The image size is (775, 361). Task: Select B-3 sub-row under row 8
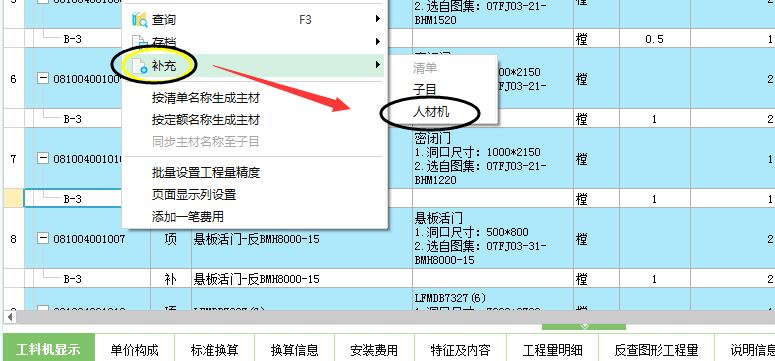[73, 279]
